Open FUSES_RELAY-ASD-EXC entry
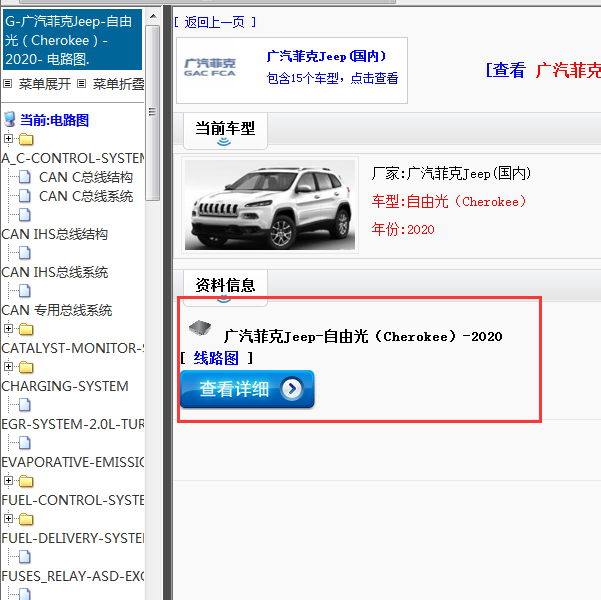The image size is (601, 600). [x=73, y=576]
